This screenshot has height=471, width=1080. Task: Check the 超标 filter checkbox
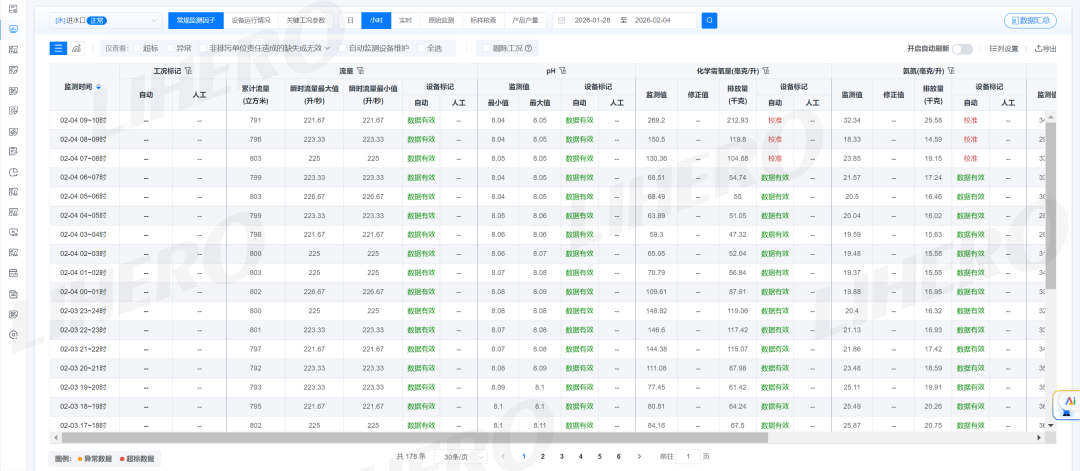(138, 48)
